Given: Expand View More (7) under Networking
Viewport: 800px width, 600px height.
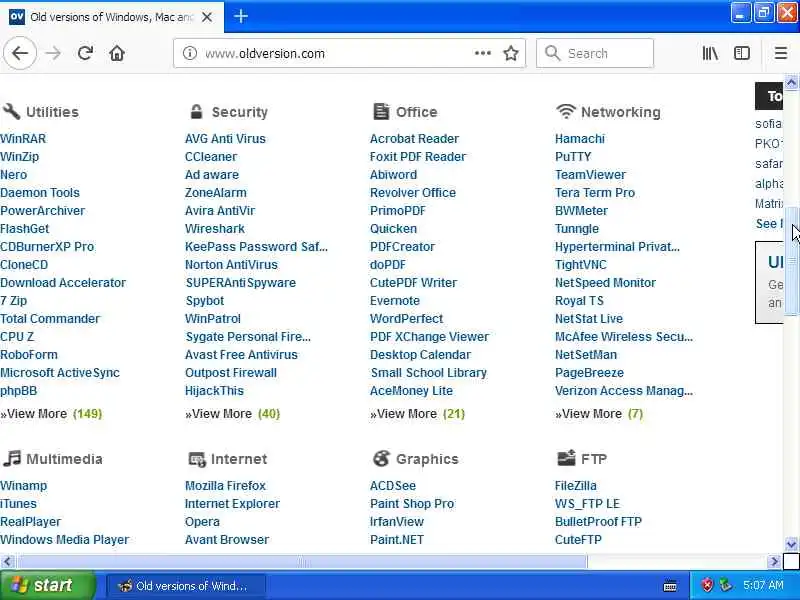Looking at the screenshot, I should (599, 413).
